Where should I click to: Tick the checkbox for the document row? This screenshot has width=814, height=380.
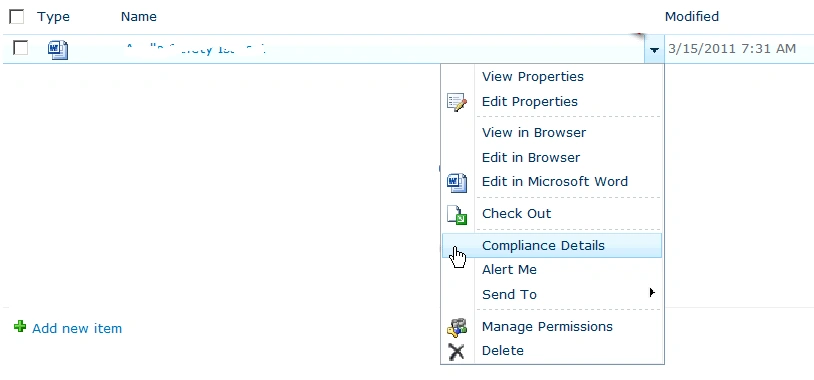click(21, 48)
